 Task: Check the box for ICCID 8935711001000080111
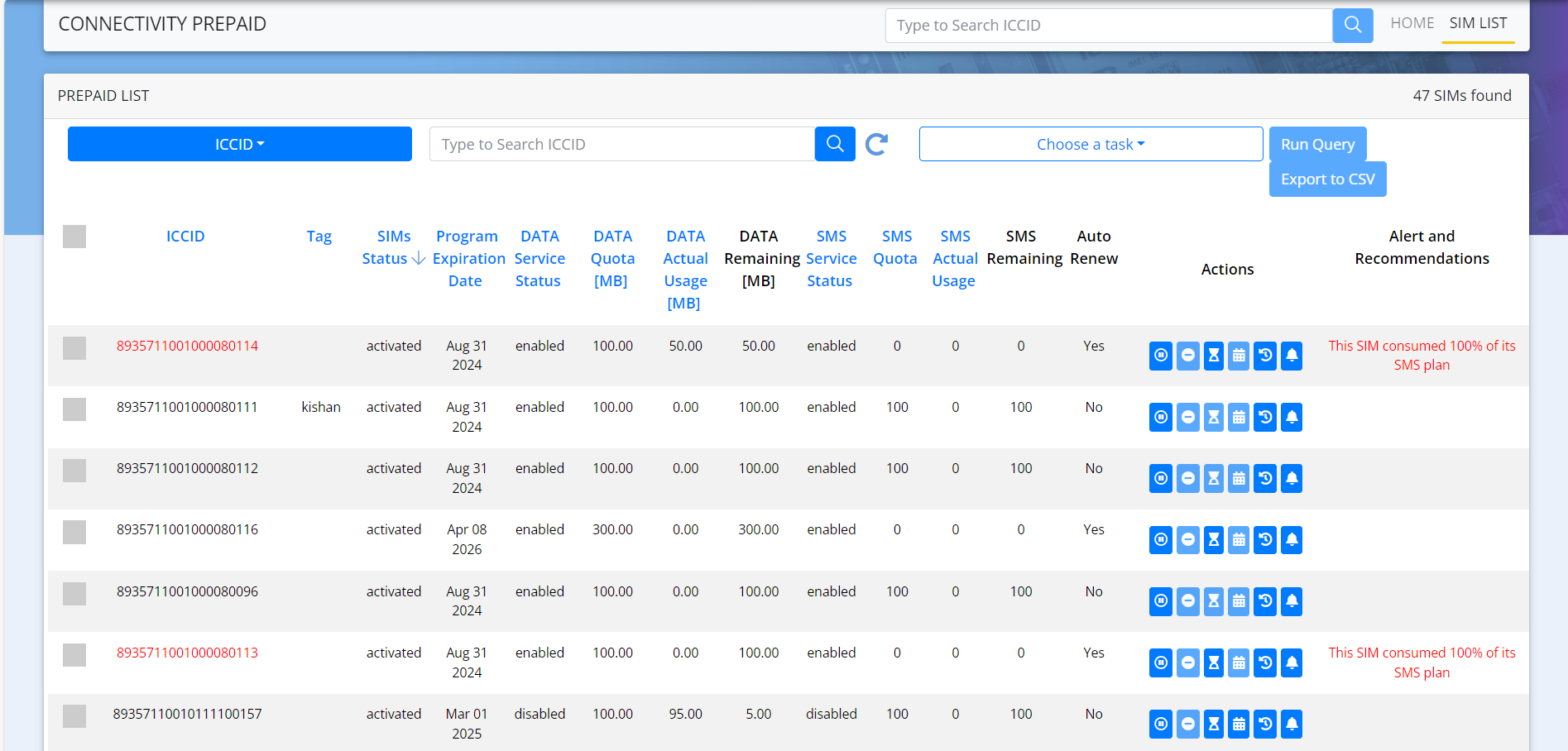(74, 409)
